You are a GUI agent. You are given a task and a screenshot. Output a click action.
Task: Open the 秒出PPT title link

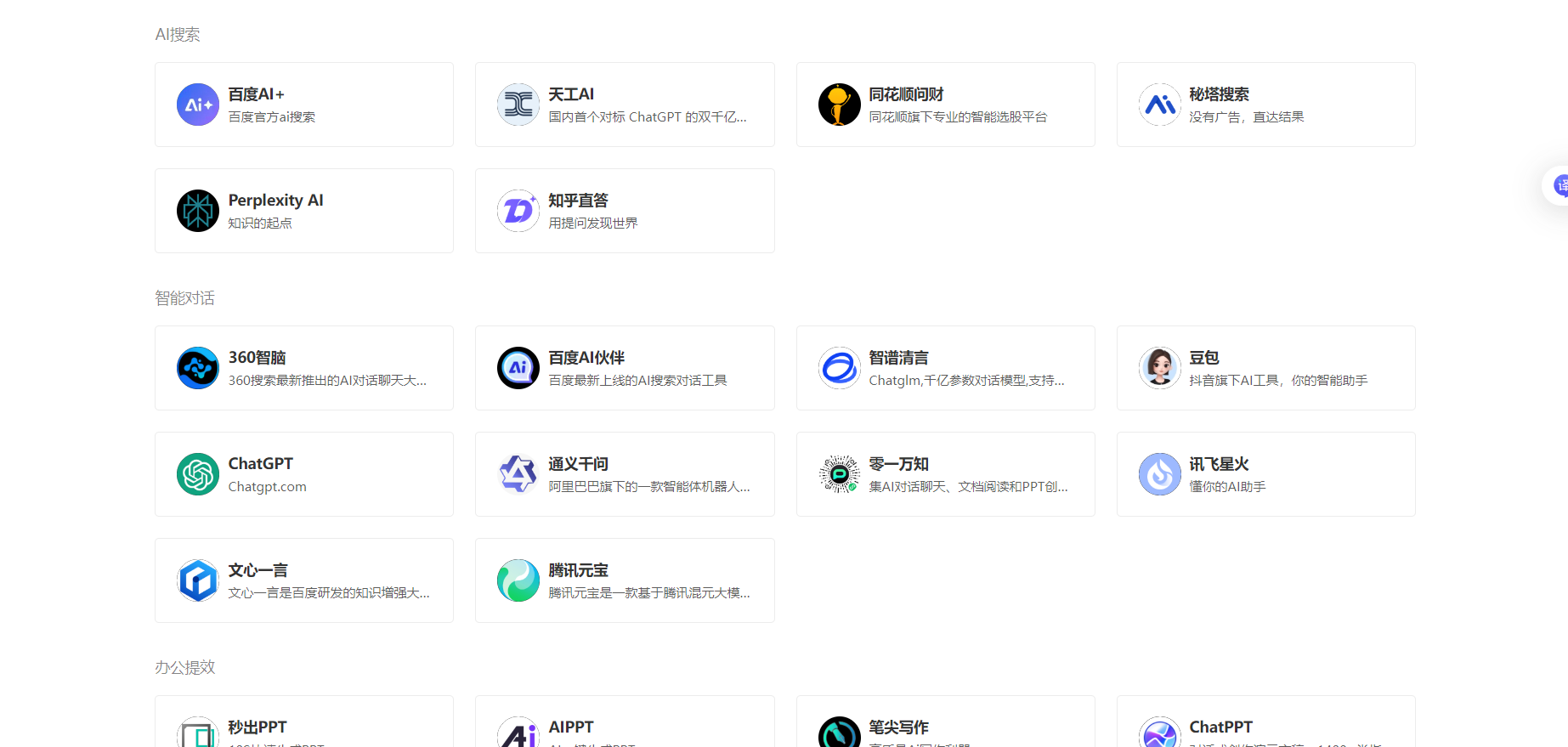257,727
